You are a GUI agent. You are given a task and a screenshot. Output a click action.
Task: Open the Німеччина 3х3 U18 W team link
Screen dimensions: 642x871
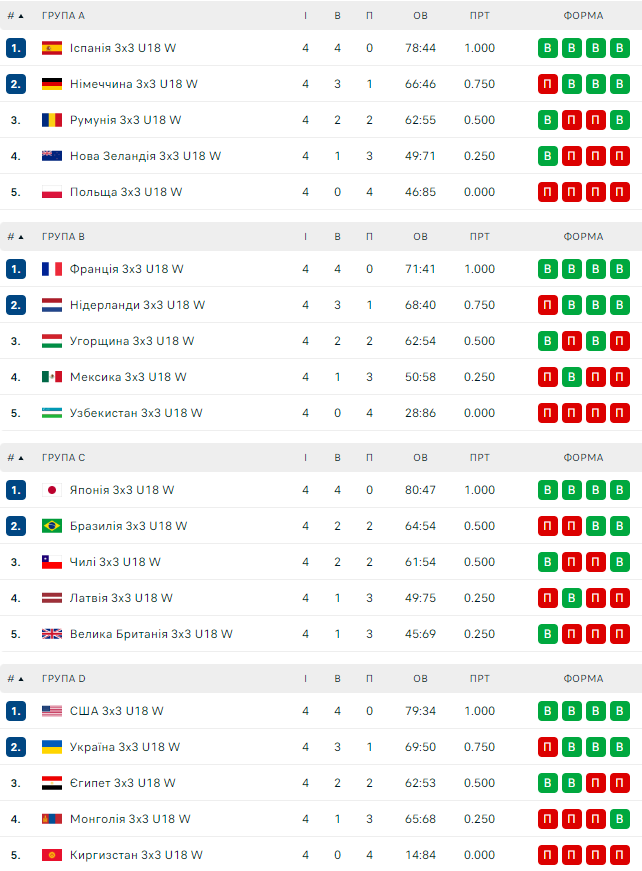(134, 84)
